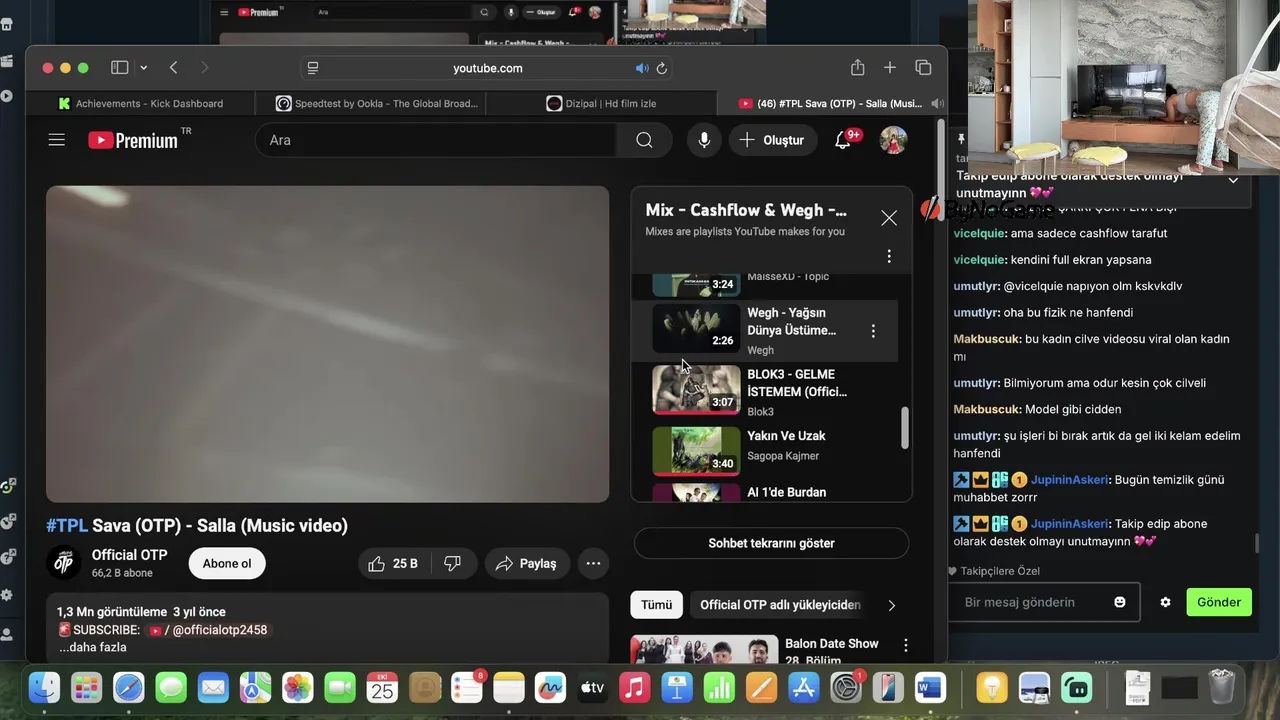Focus the Ara search field
This screenshot has width=1280, height=720.
tap(436, 140)
